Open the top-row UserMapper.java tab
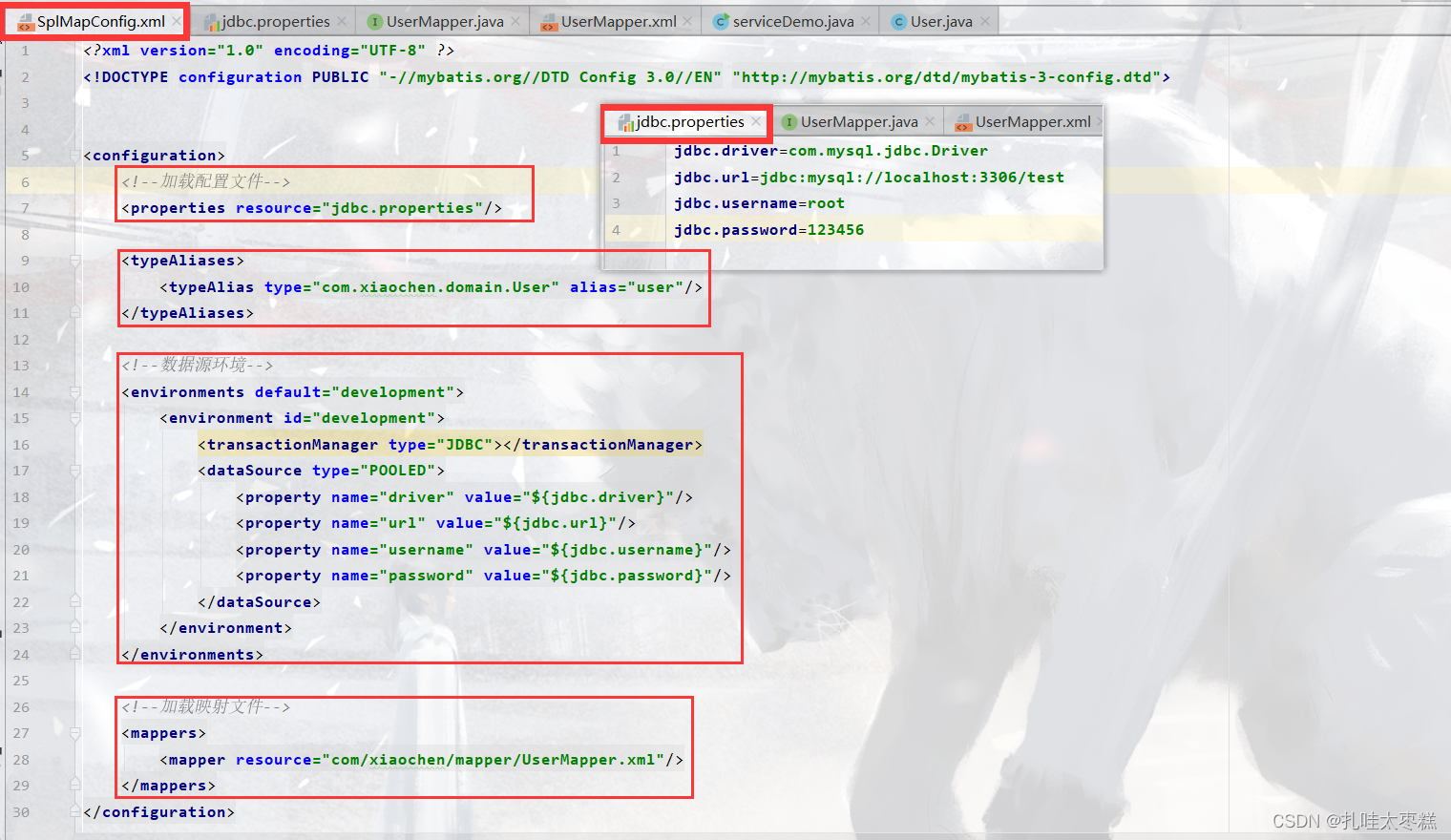This screenshot has width=1451, height=840. 442,21
